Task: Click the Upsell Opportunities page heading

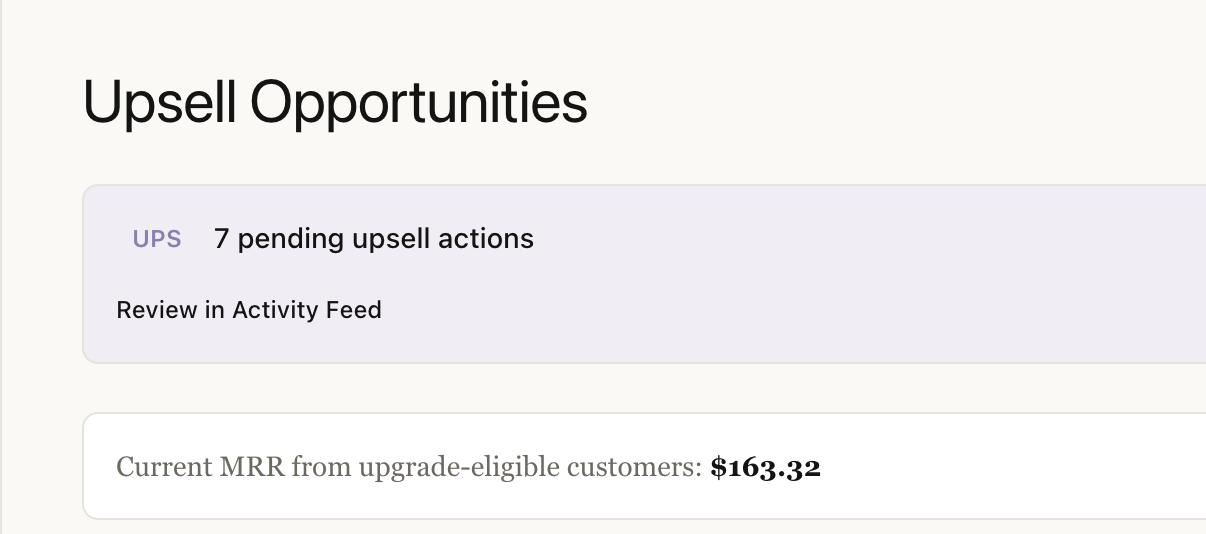Action: (335, 102)
